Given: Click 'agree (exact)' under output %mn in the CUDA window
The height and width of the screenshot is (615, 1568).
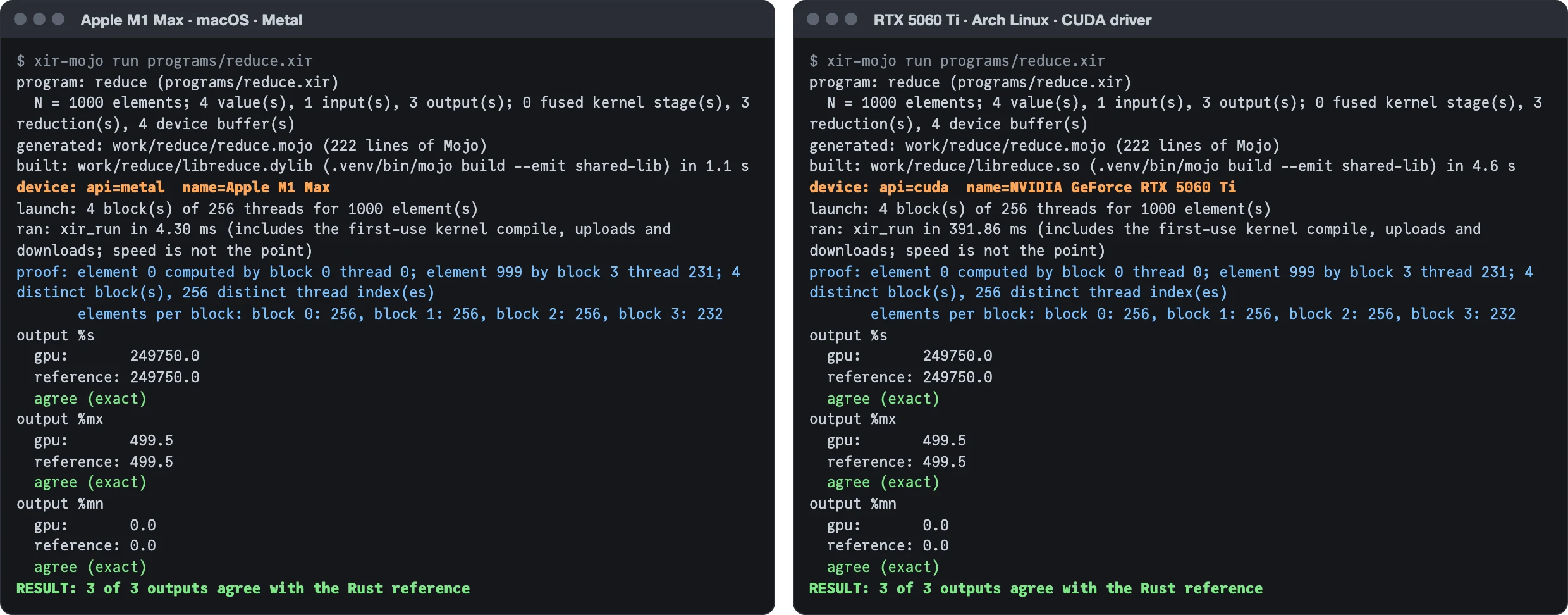Looking at the screenshot, I should tap(883, 567).
